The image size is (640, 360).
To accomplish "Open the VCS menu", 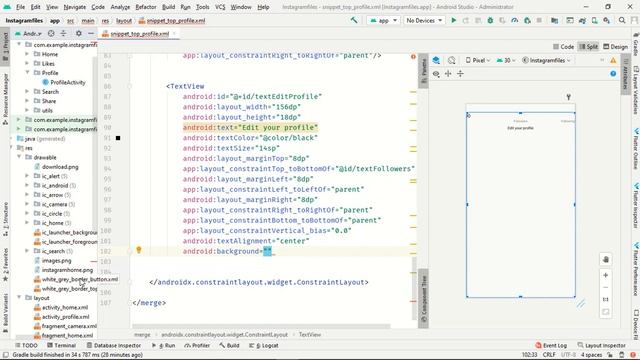I will click(x=220, y=7).
